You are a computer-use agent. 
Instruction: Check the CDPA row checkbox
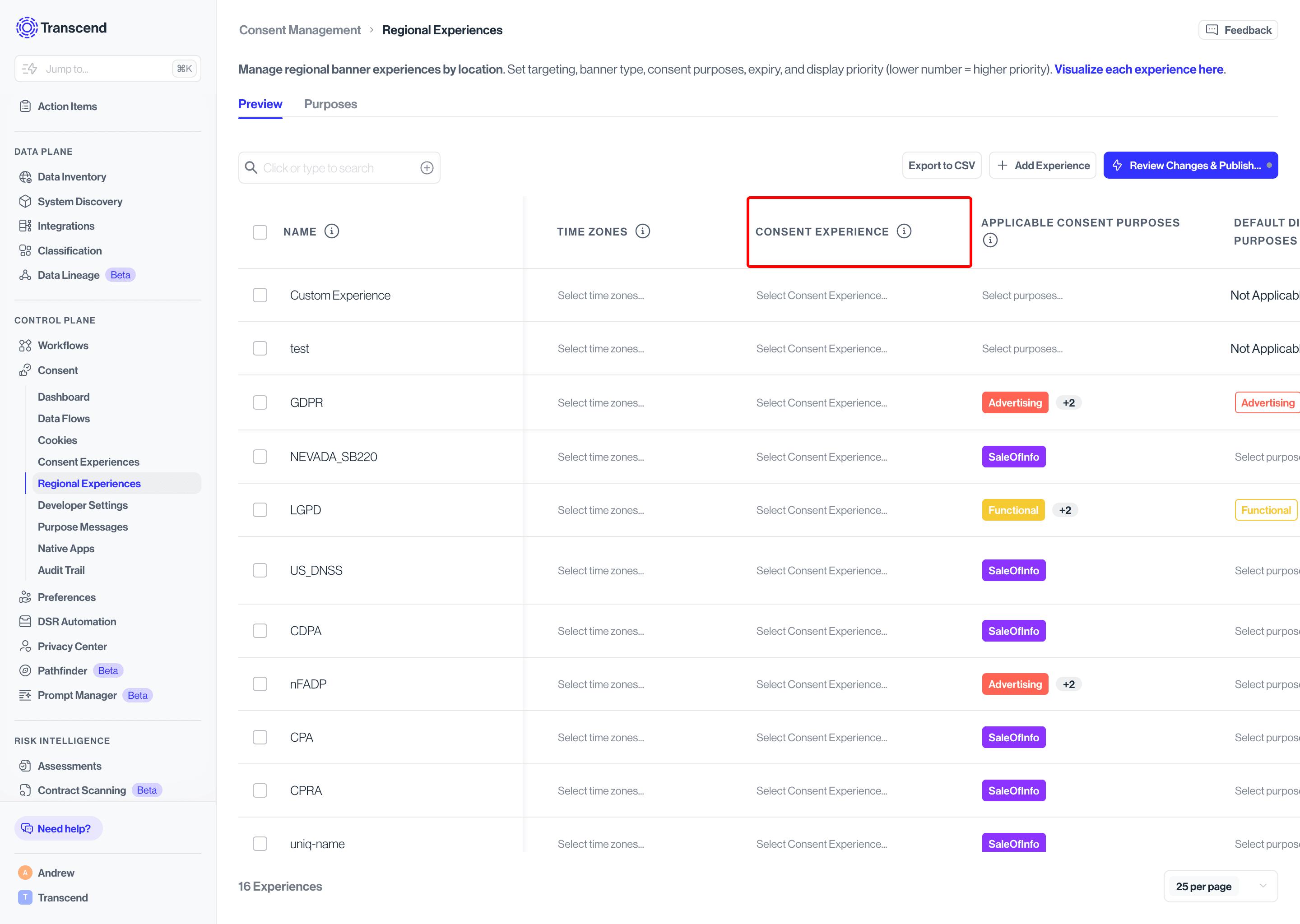260,630
